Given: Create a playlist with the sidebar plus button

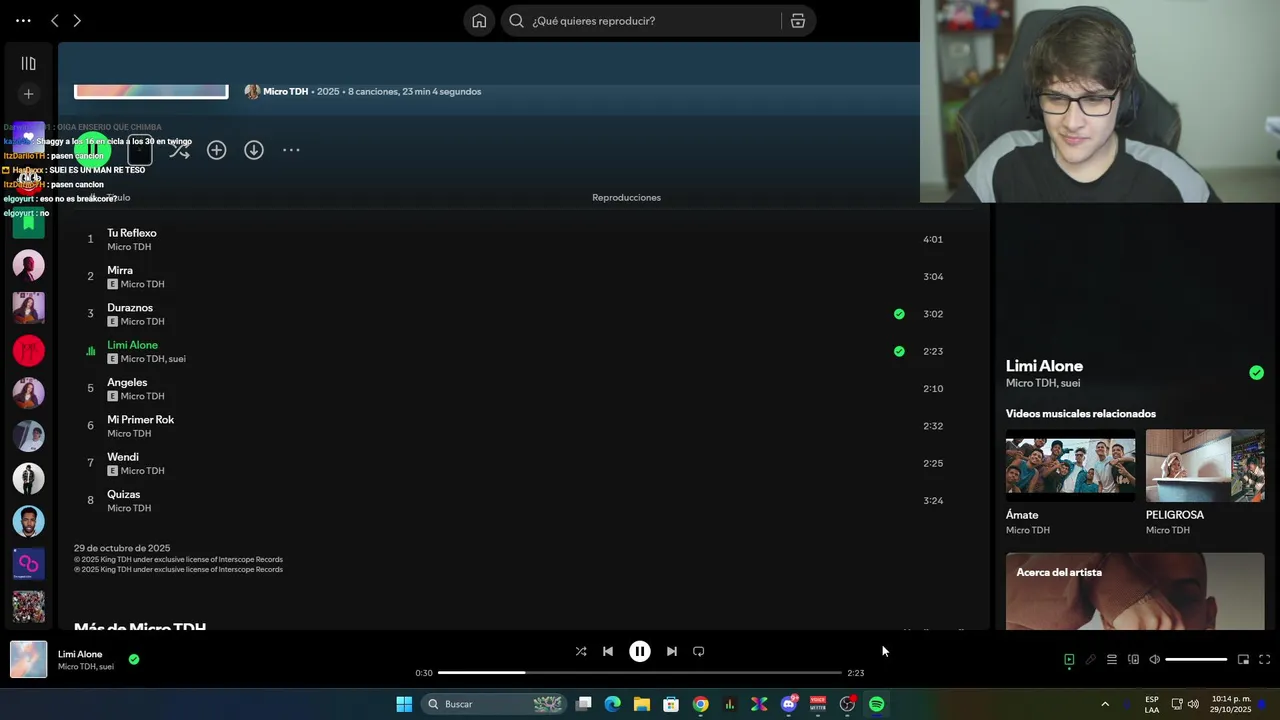Looking at the screenshot, I should point(28,94).
